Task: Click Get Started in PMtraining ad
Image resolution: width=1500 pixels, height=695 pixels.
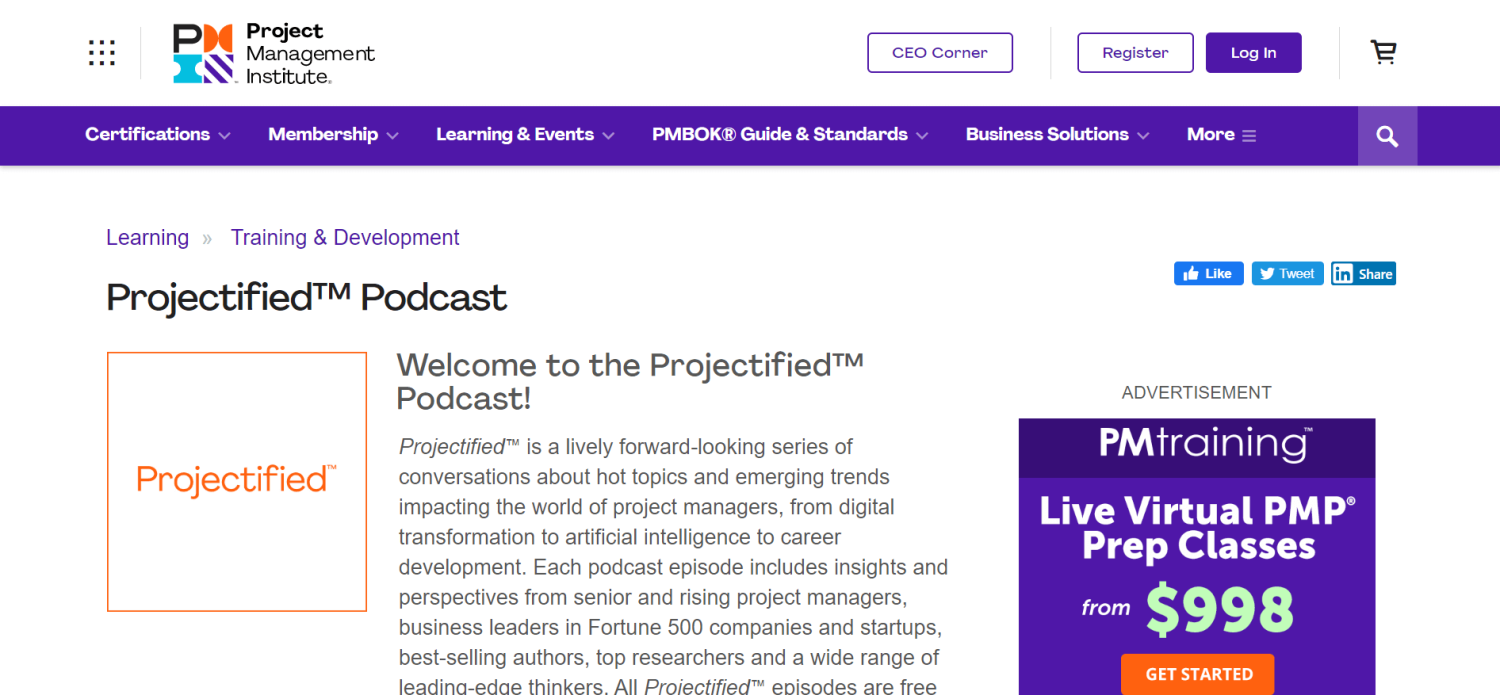Action: (x=1197, y=674)
